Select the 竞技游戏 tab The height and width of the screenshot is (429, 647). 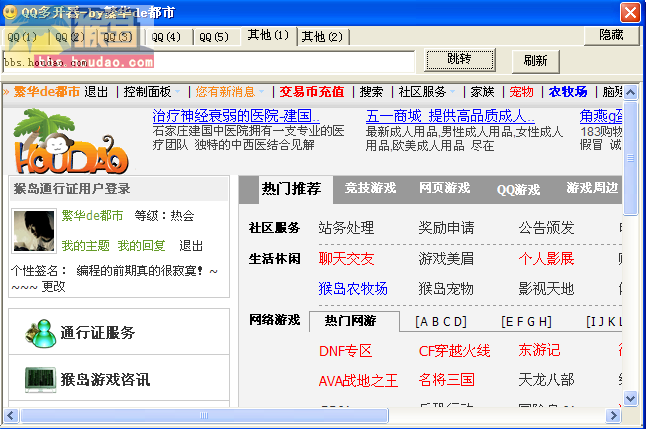[x=370, y=188]
